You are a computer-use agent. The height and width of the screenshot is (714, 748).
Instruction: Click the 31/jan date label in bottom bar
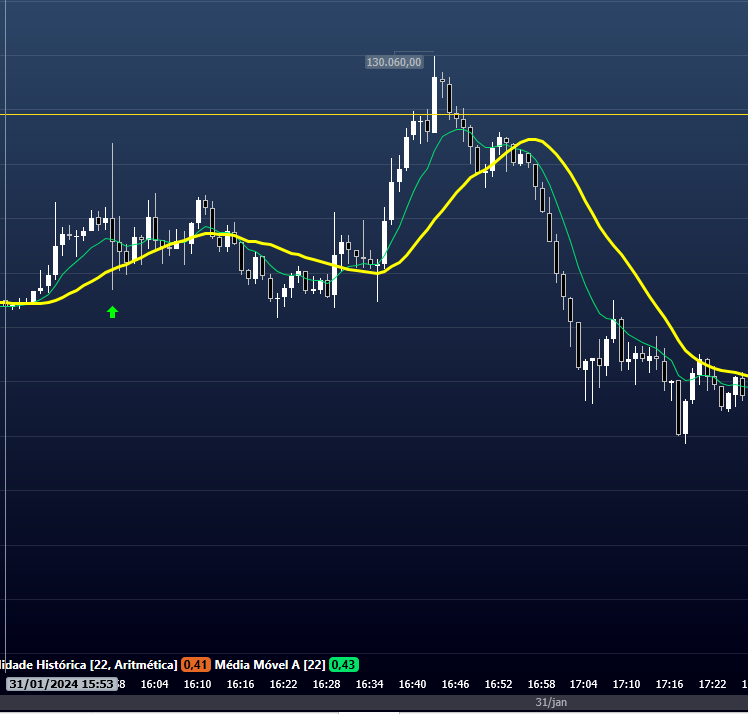pos(551,702)
